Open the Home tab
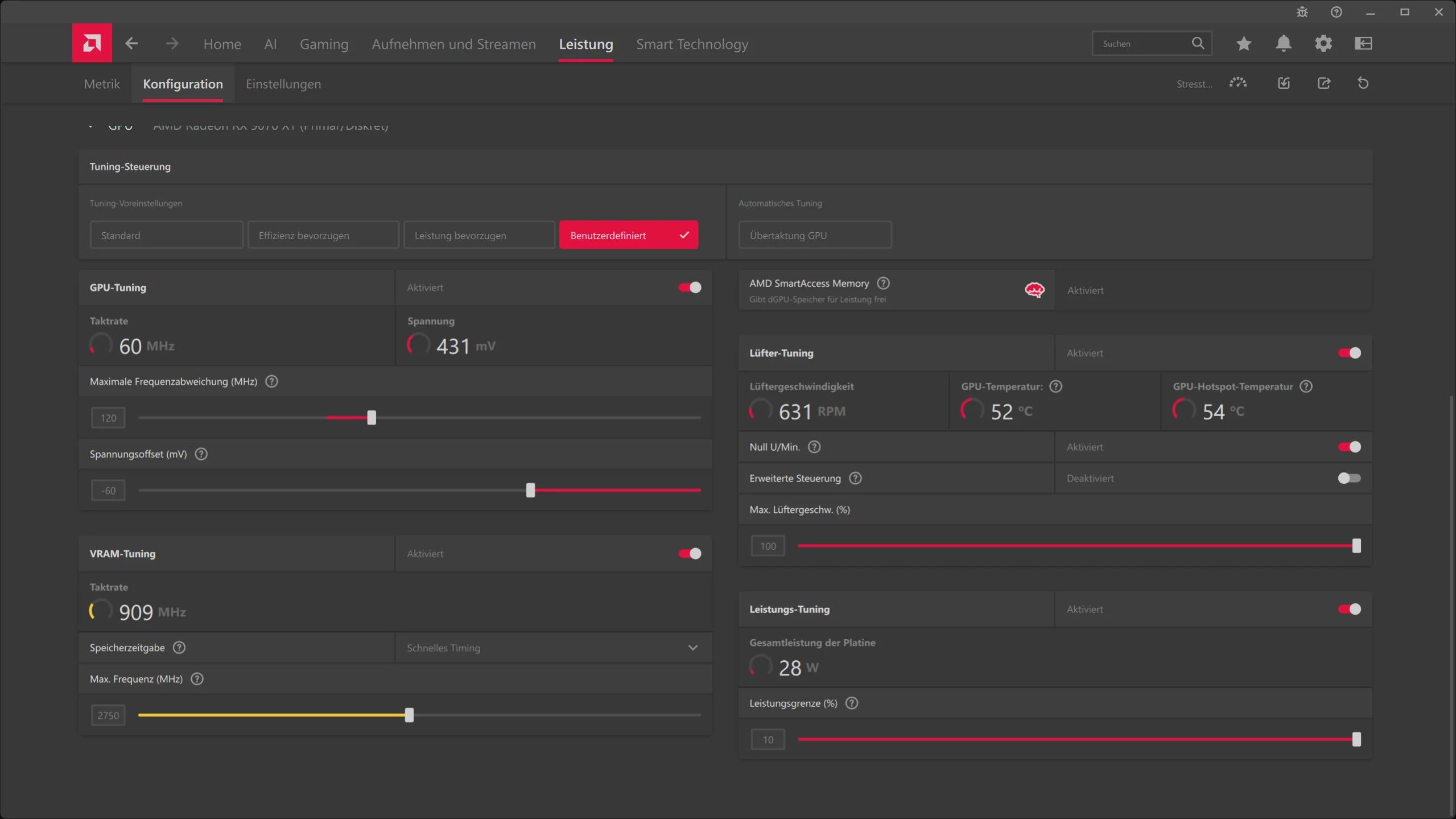Screen dimensions: 1456x819 (222, 44)
